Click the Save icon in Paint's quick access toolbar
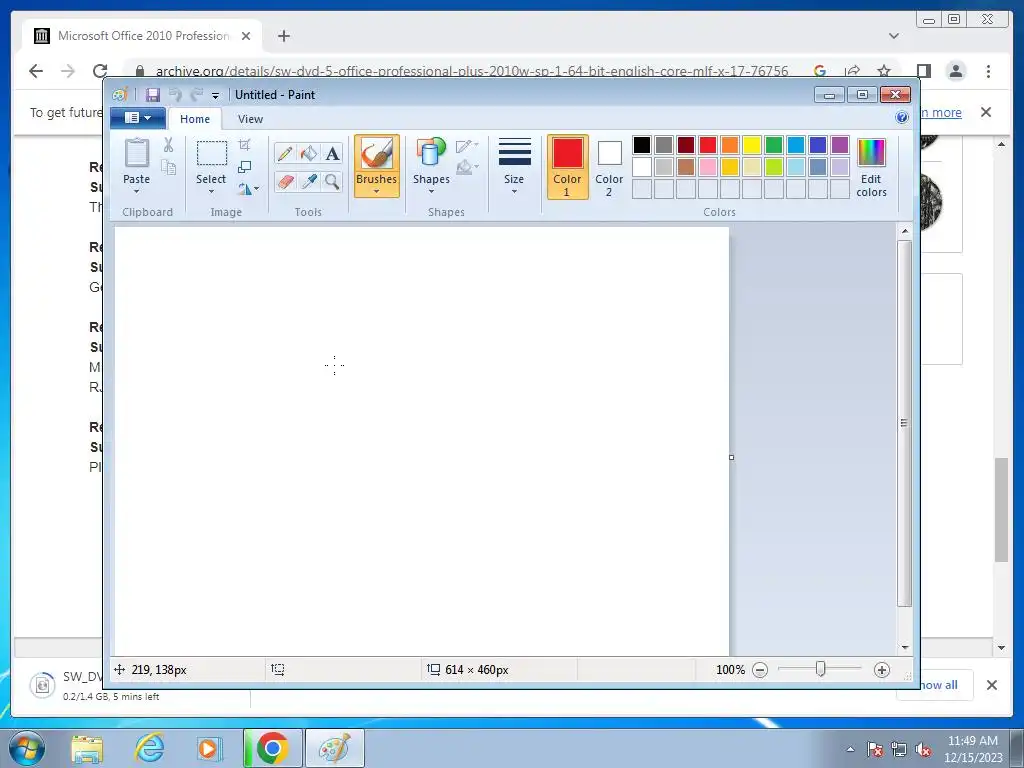 click(153, 95)
